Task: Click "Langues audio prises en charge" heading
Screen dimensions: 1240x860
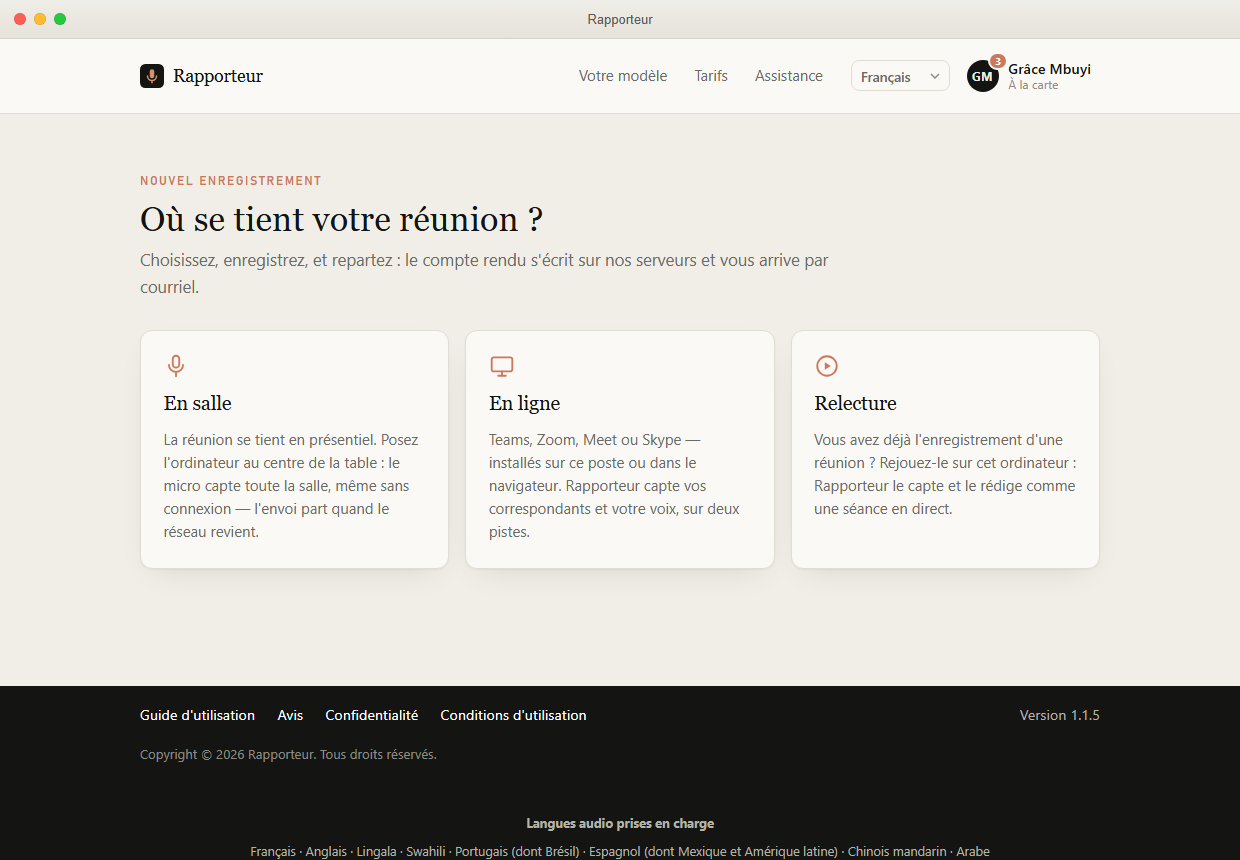Action: pos(620,824)
